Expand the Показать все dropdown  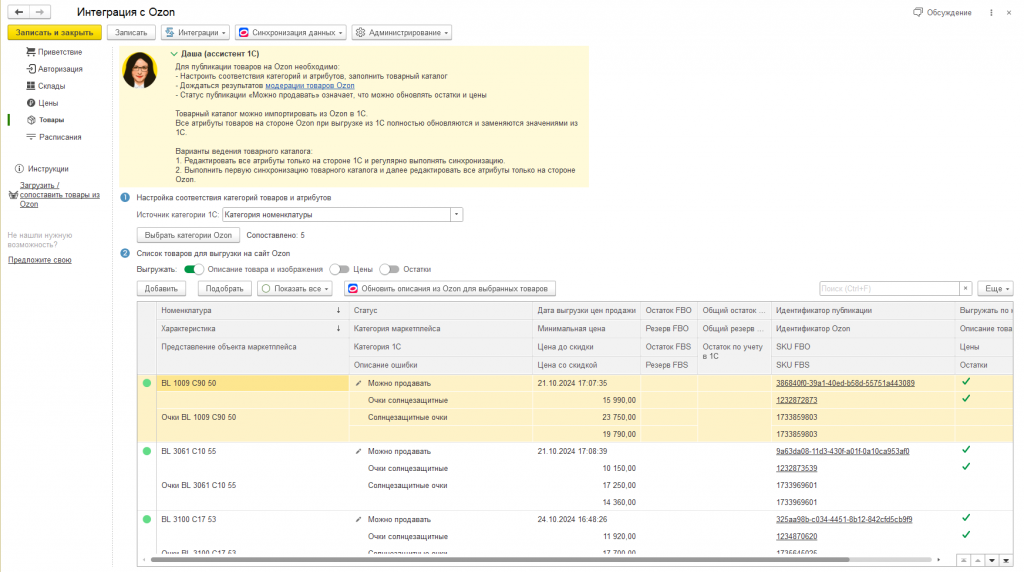coord(295,289)
